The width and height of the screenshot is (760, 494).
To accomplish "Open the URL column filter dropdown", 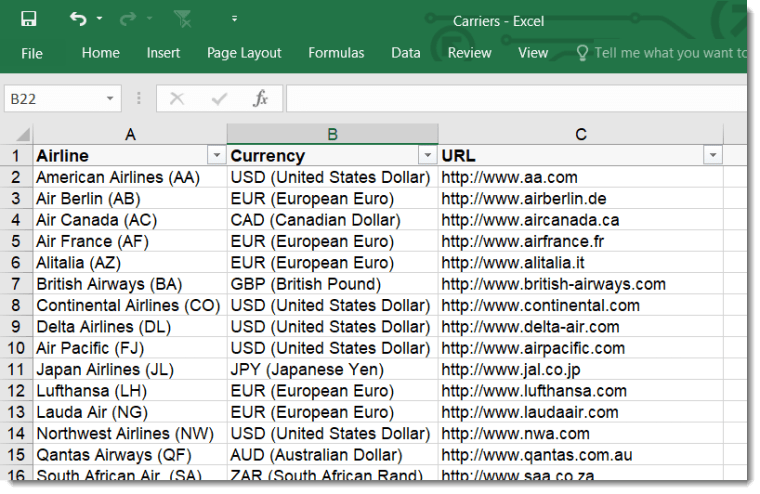I will coord(713,156).
